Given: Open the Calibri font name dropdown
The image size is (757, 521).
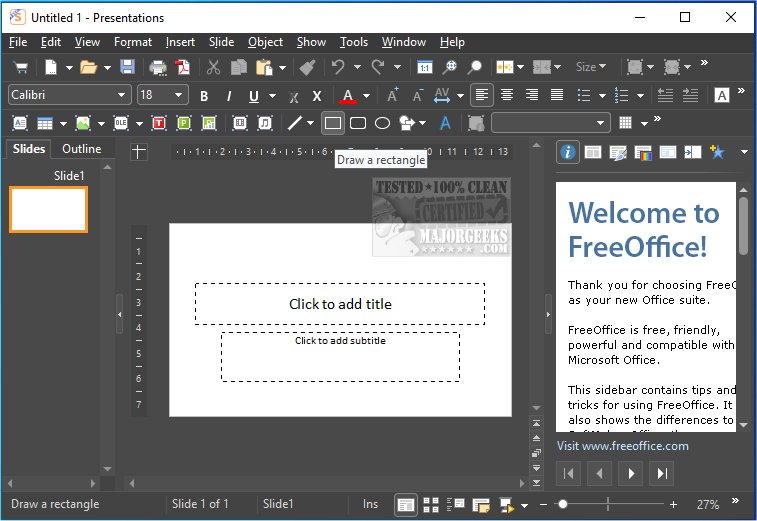Looking at the screenshot, I should [121, 95].
